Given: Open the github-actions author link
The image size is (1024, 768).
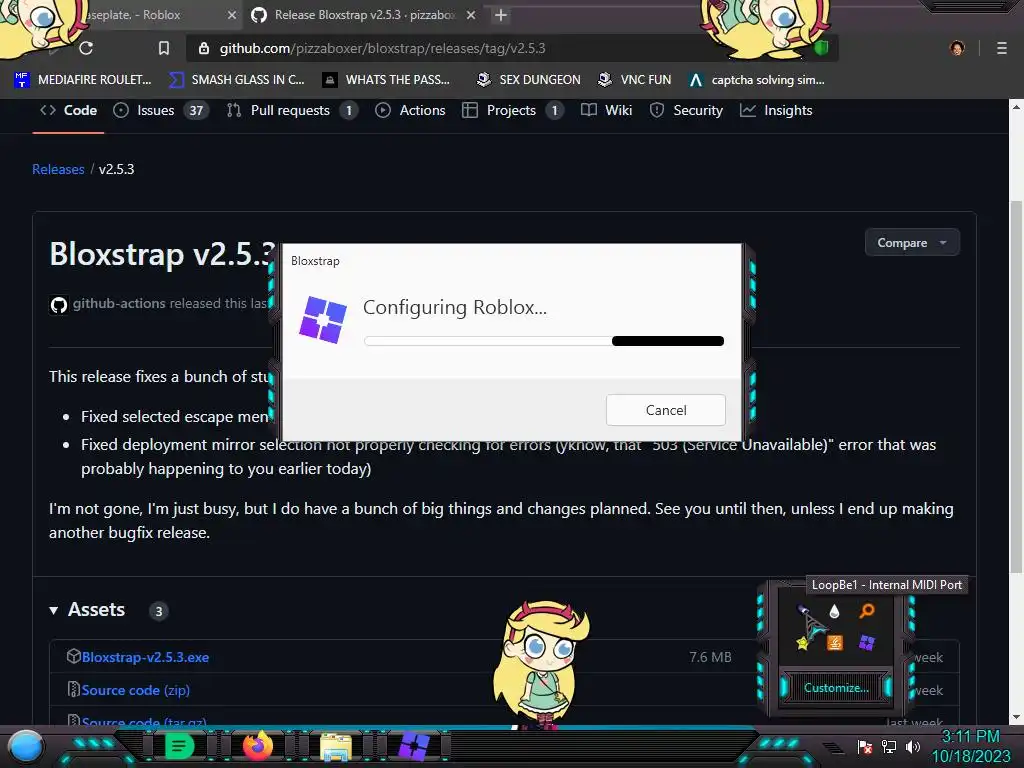Looking at the screenshot, I should click(119, 303).
